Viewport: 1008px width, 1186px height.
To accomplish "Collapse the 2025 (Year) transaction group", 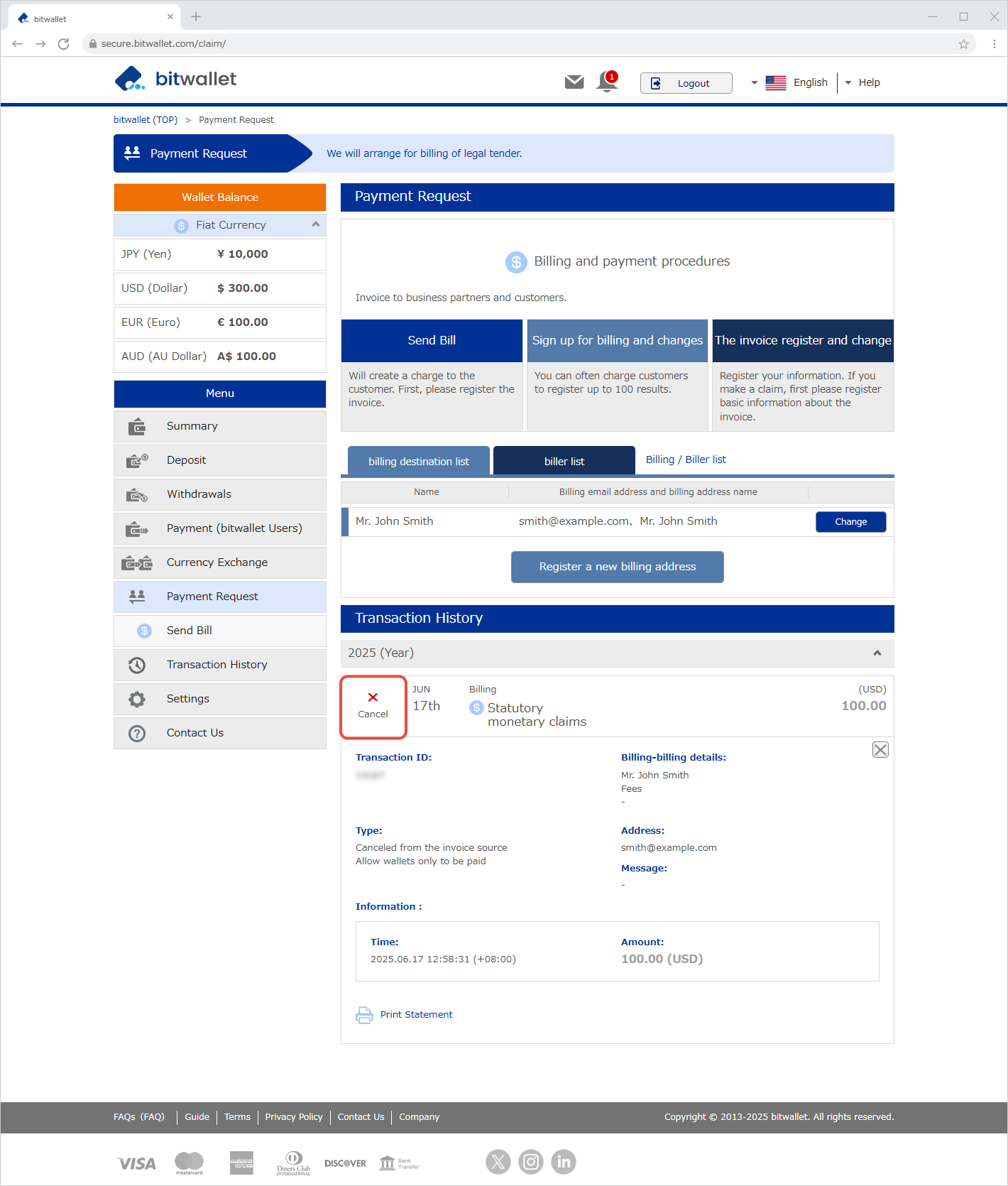I will (877, 653).
